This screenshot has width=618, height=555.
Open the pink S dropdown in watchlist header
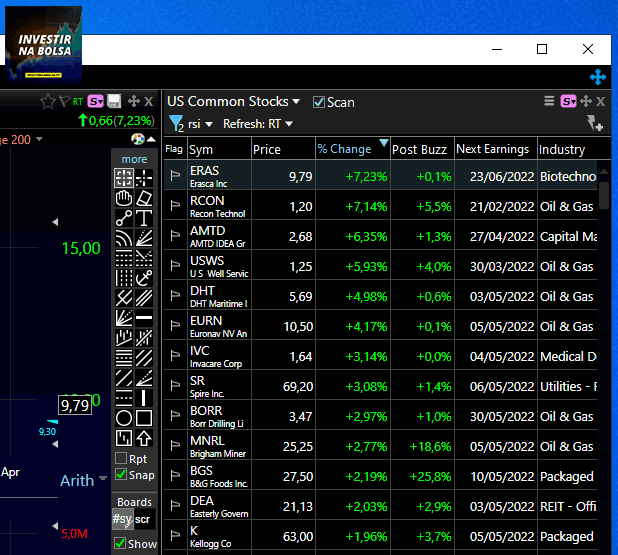[x=568, y=101]
